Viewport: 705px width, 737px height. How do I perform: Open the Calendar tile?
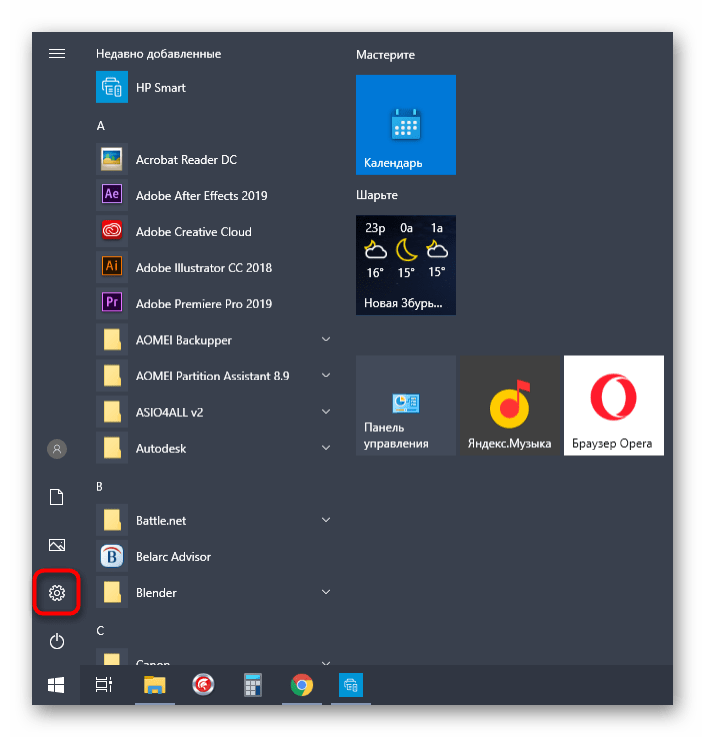pyautogui.click(x=406, y=125)
